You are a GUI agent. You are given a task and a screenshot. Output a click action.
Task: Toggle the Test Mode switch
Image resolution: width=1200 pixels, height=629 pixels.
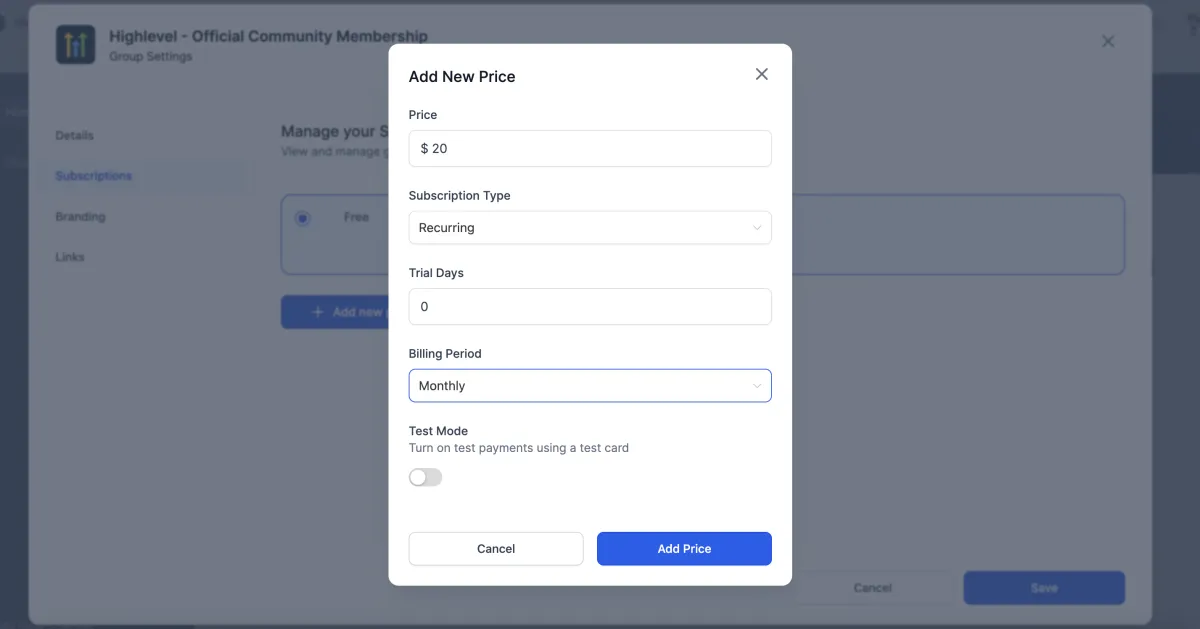click(x=425, y=478)
